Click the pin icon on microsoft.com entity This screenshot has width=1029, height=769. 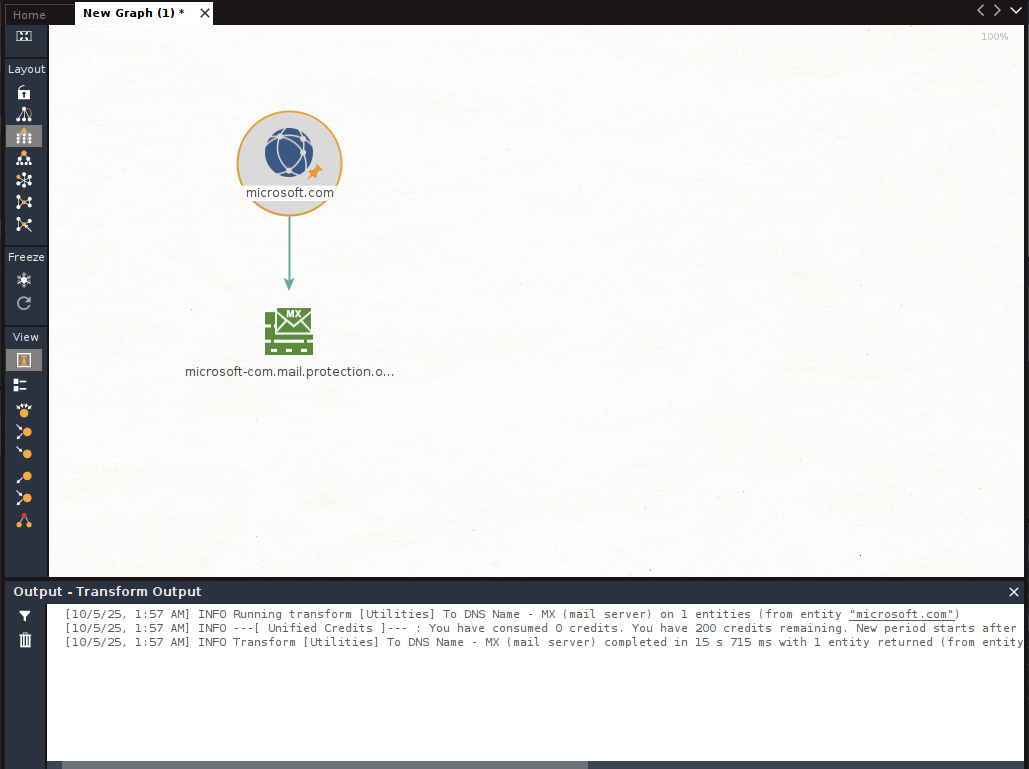(315, 171)
